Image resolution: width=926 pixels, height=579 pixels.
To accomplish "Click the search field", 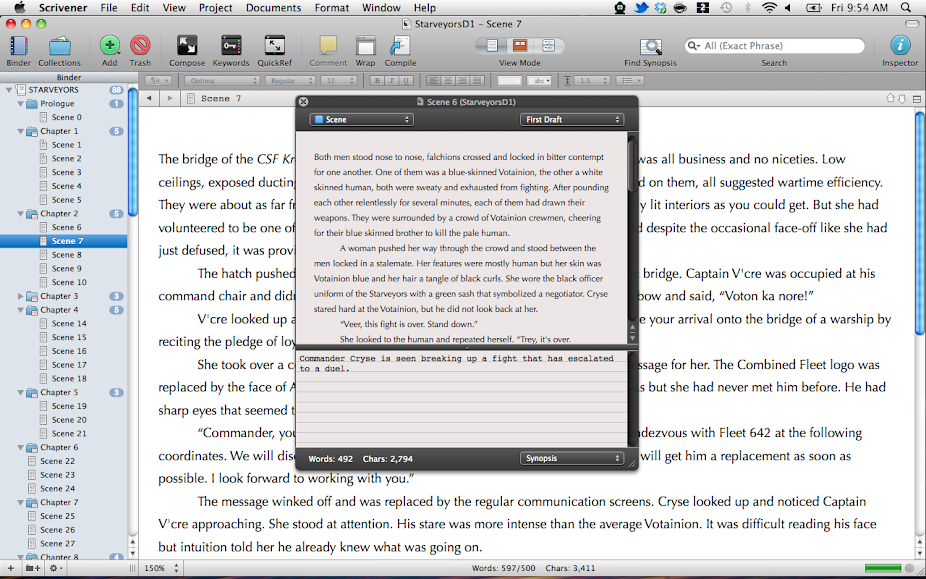I will [774, 45].
